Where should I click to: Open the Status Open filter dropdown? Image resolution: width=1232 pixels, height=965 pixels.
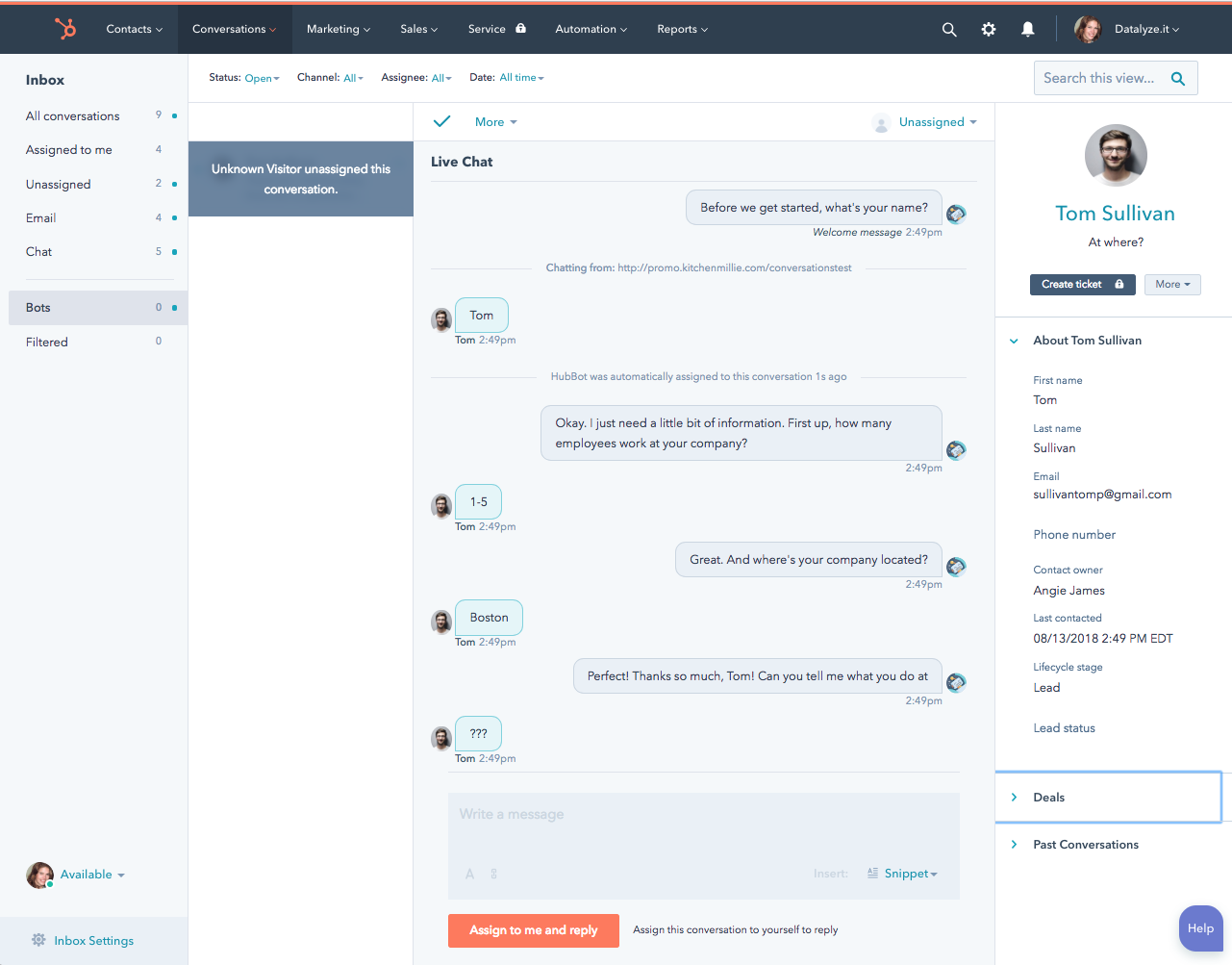pos(261,78)
